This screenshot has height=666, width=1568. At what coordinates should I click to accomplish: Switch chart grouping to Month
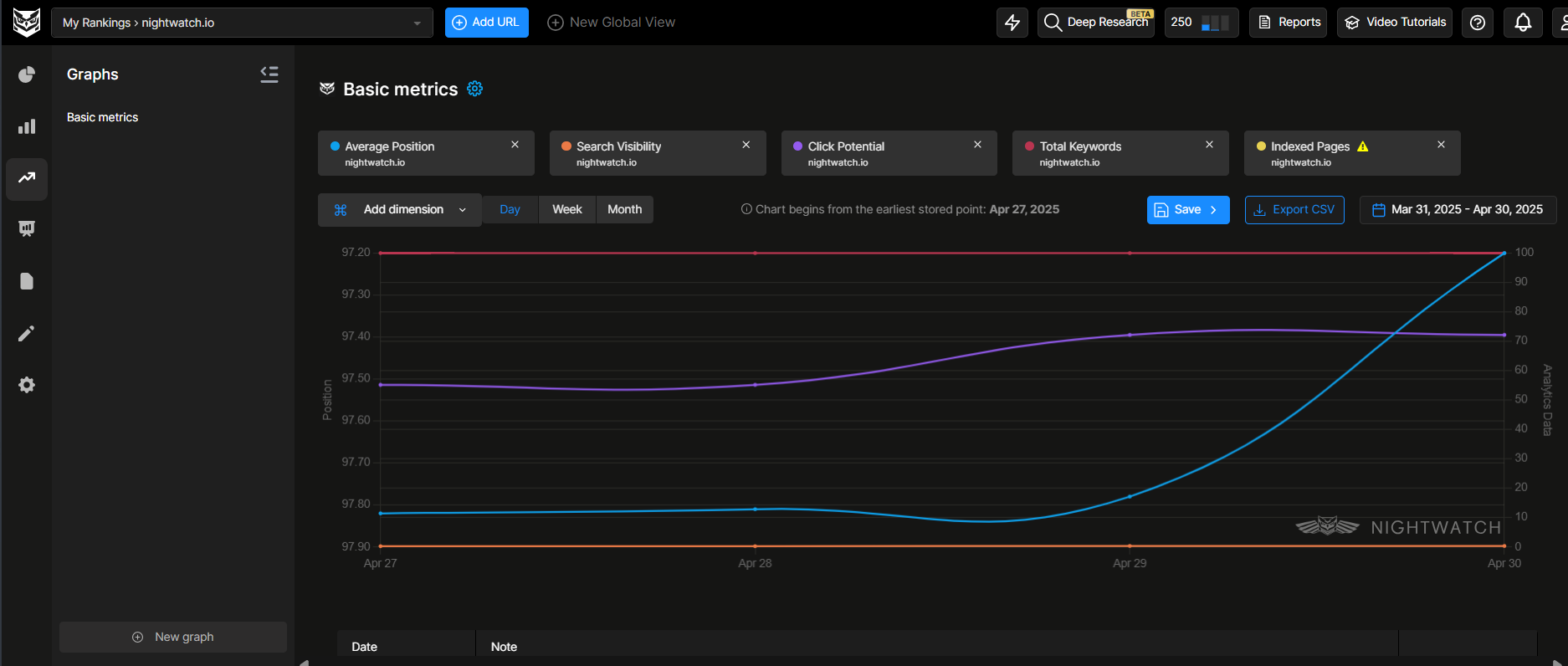click(x=624, y=209)
